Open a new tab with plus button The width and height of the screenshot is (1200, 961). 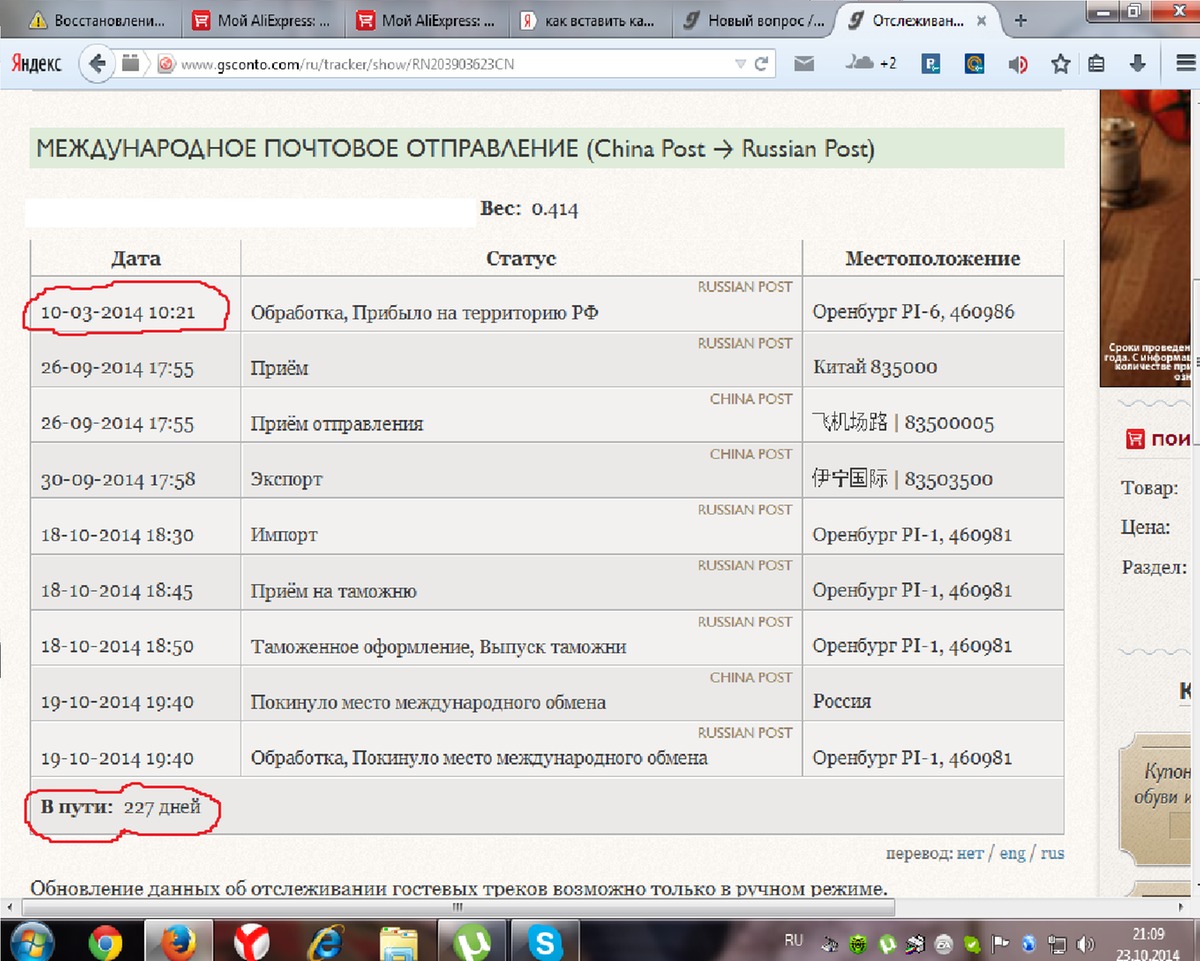tap(1020, 20)
